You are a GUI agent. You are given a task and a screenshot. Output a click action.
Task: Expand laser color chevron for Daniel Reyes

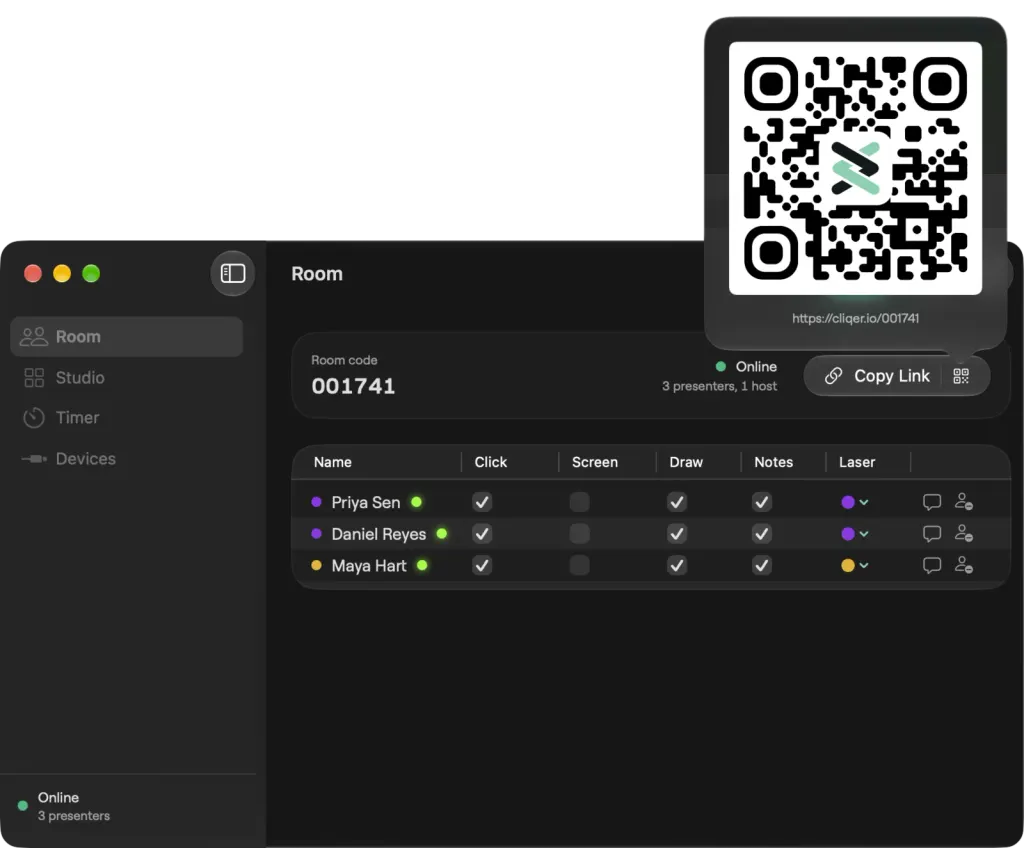pyautogui.click(x=864, y=534)
